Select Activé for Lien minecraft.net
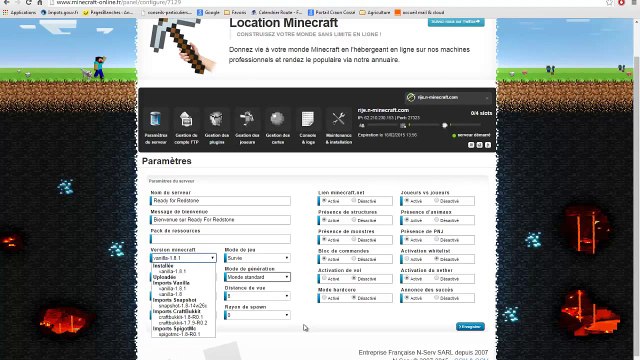 coord(324,201)
